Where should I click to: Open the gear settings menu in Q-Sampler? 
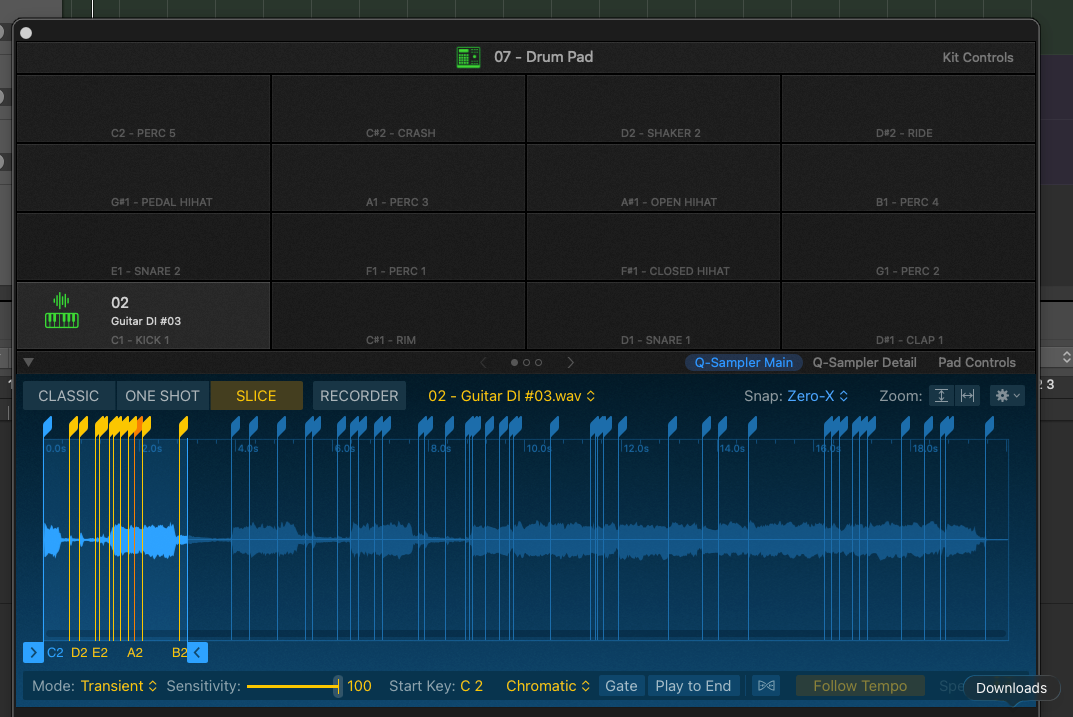click(x=1007, y=395)
